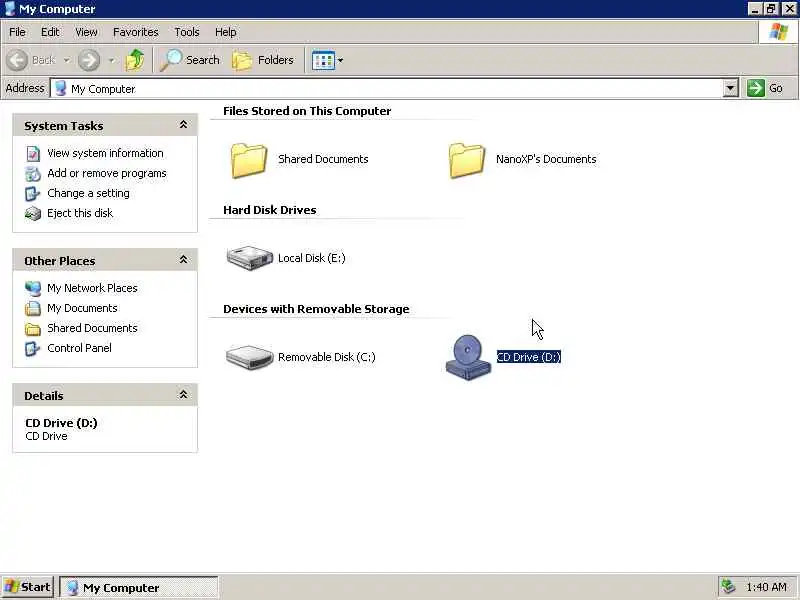Click the highlighted CD Drive (D:) label
Viewport: 800px width, 600px height.
pos(529,357)
